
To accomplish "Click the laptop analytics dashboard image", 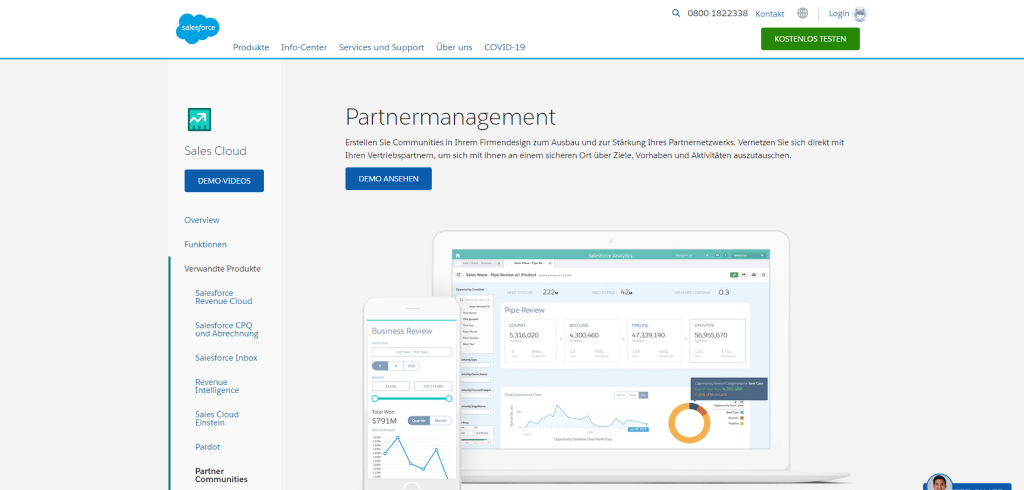I will 611,348.
